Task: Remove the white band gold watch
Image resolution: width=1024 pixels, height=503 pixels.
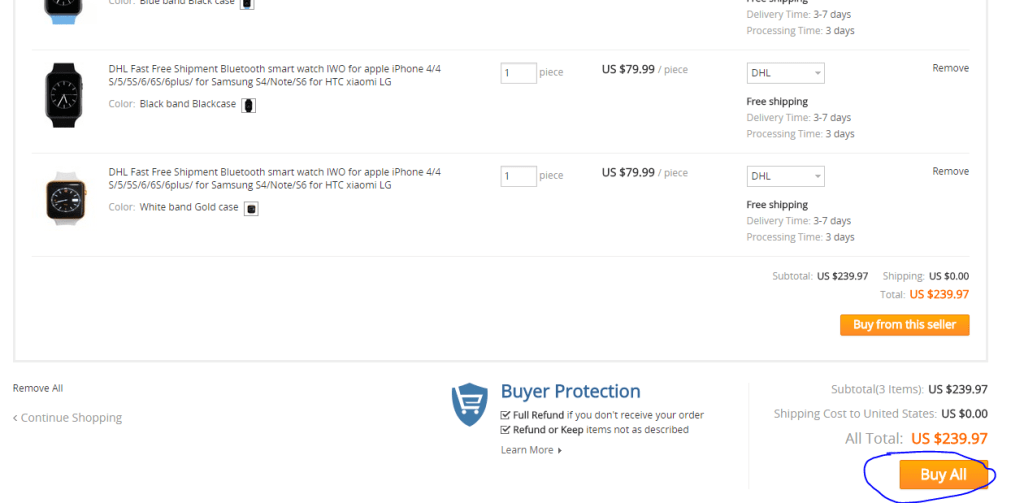Action: [950, 171]
